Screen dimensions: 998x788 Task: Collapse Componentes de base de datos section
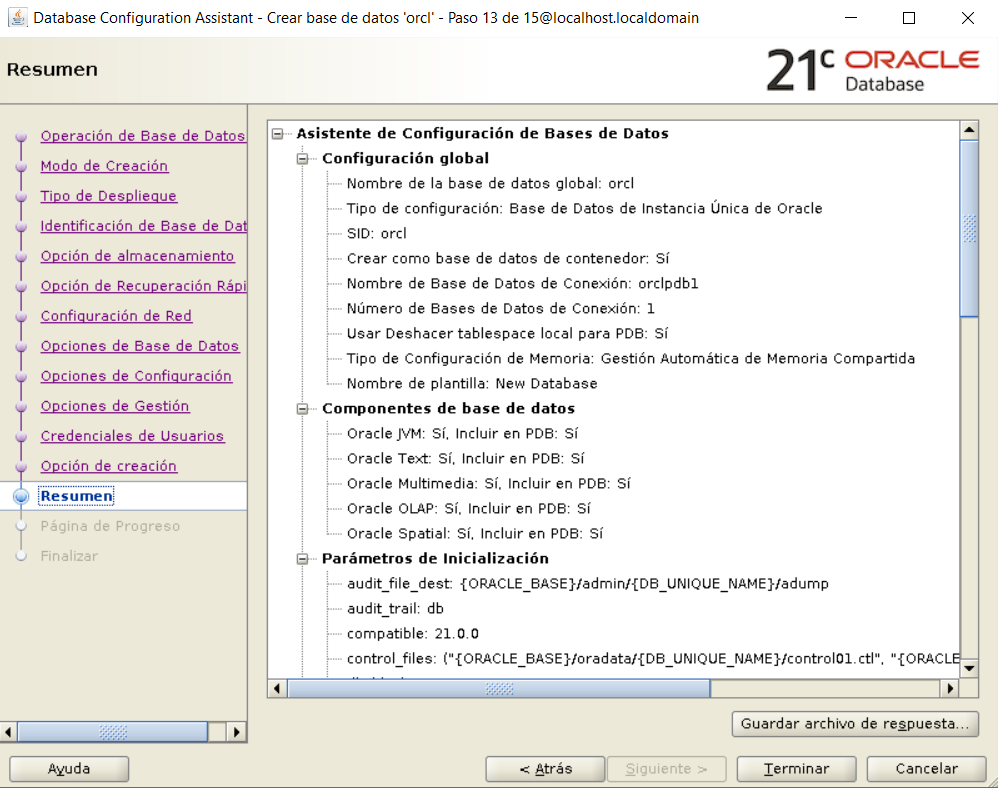coord(303,409)
